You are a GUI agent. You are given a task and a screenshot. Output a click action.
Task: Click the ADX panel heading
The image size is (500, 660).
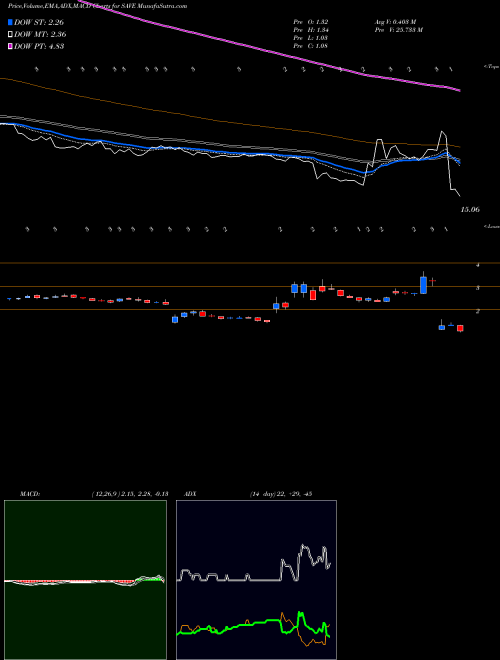click(x=190, y=494)
